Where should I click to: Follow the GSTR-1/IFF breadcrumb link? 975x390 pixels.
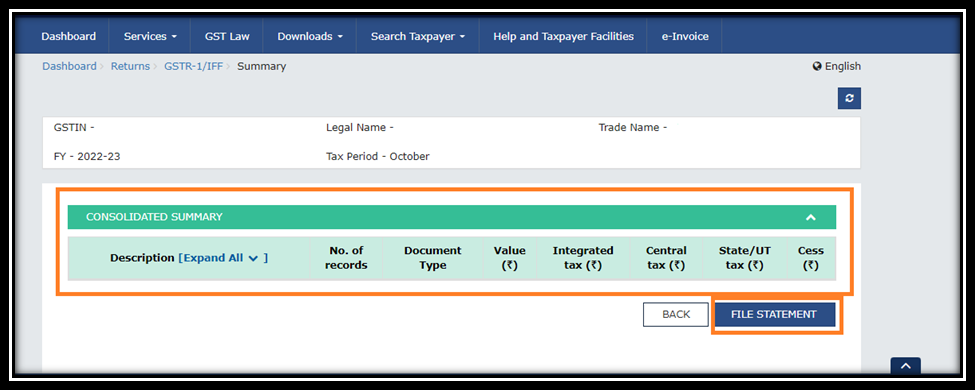[193, 66]
